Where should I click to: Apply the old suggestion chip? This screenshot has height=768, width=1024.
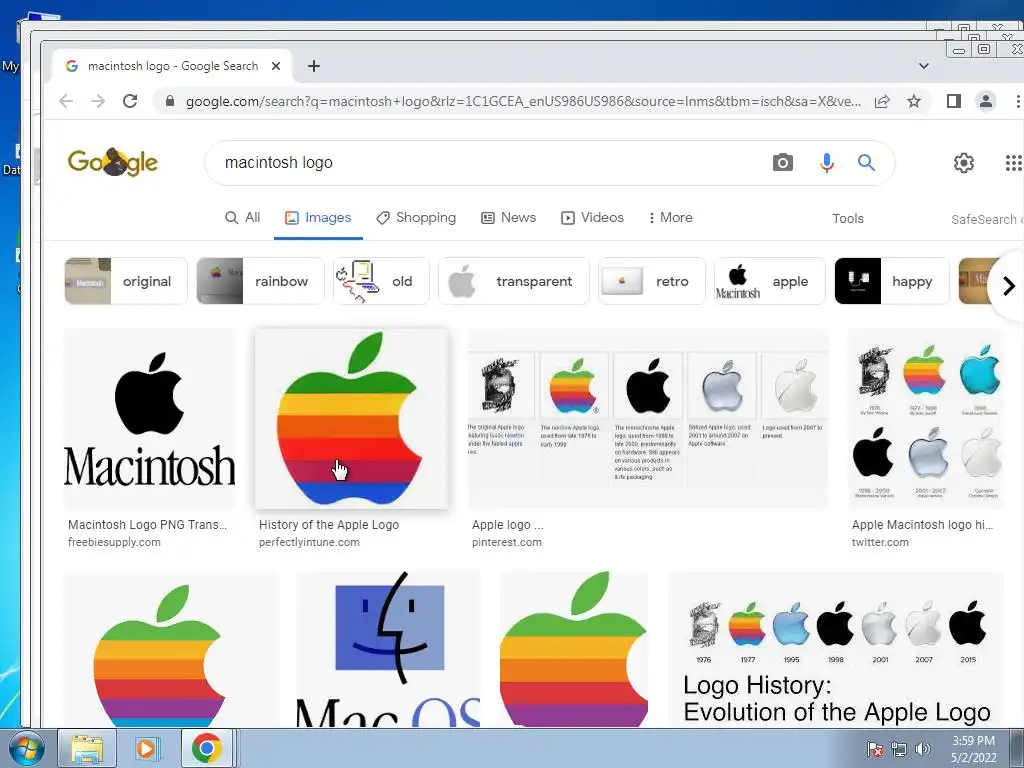(x=381, y=281)
